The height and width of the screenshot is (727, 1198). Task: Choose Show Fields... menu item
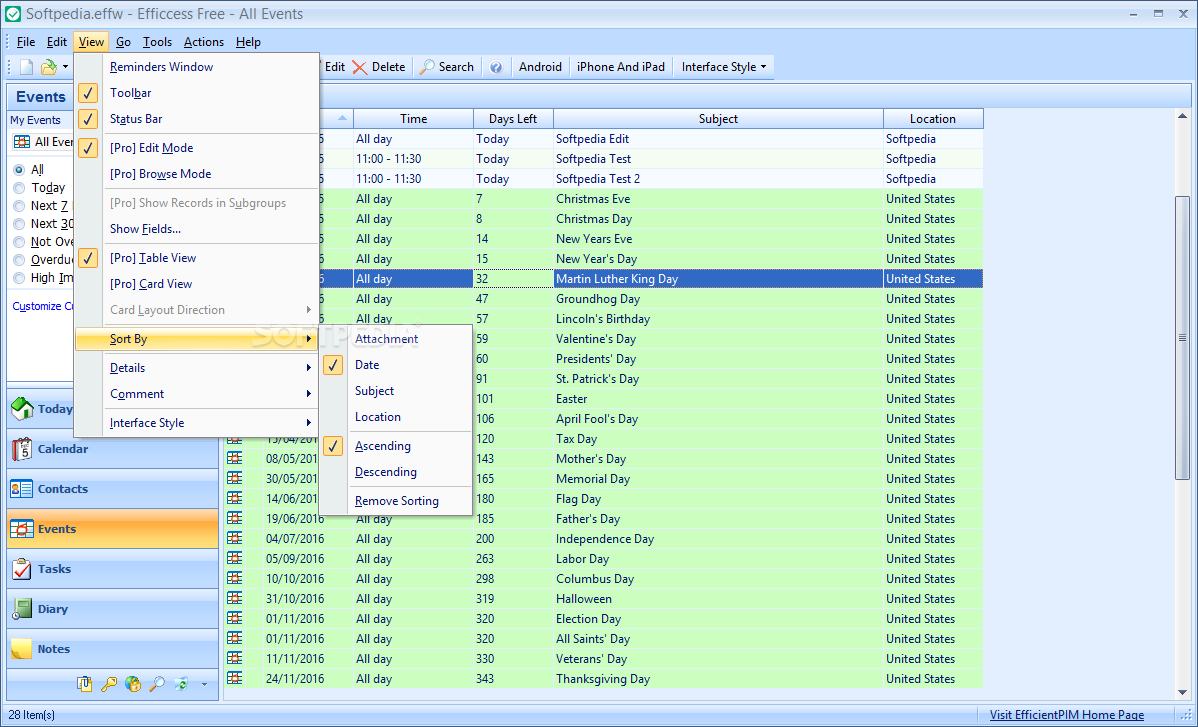coord(196,229)
